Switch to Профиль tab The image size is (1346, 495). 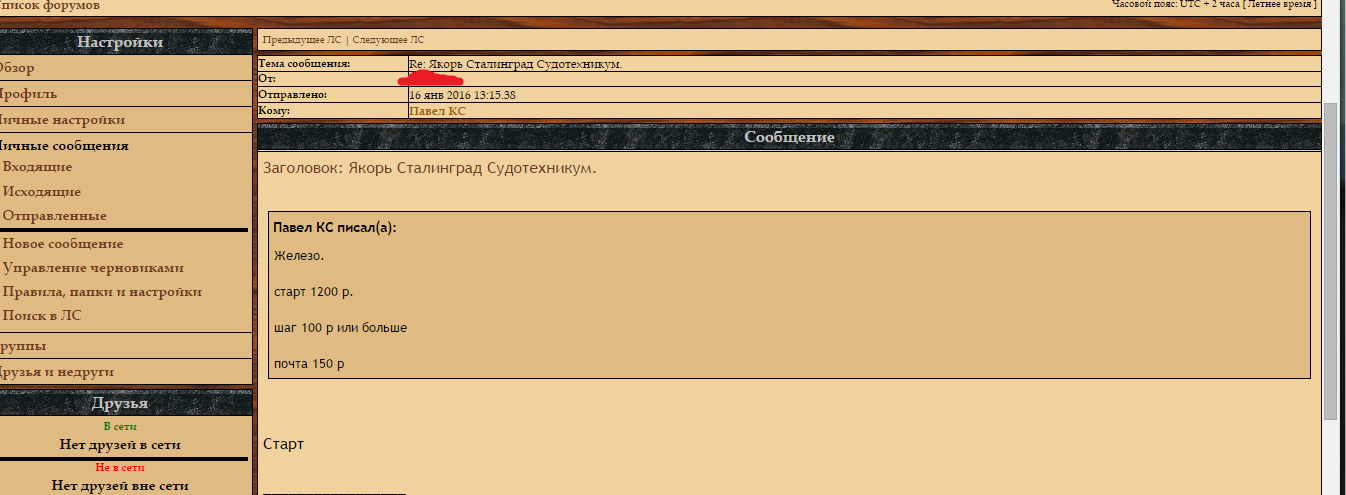[x=28, y=94]
